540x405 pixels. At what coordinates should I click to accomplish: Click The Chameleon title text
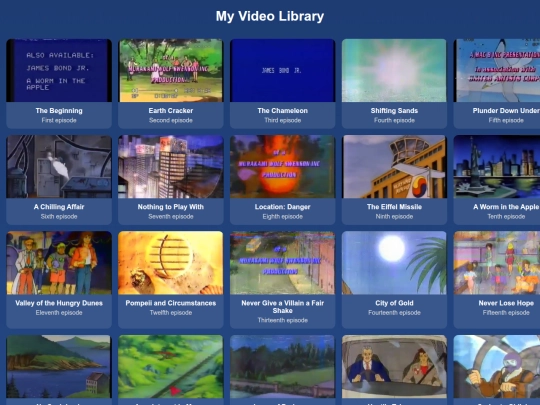tap(282, 111)
